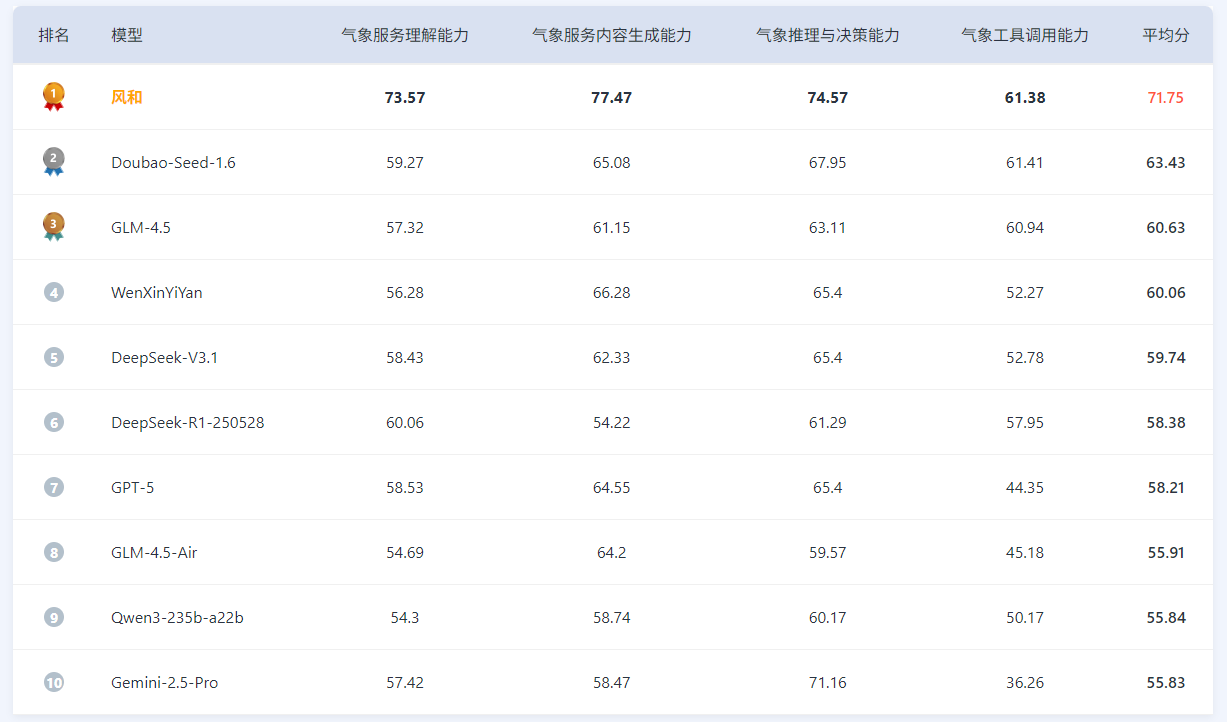
Task: Click the rank 7 number badge
Action: point(54,487)
